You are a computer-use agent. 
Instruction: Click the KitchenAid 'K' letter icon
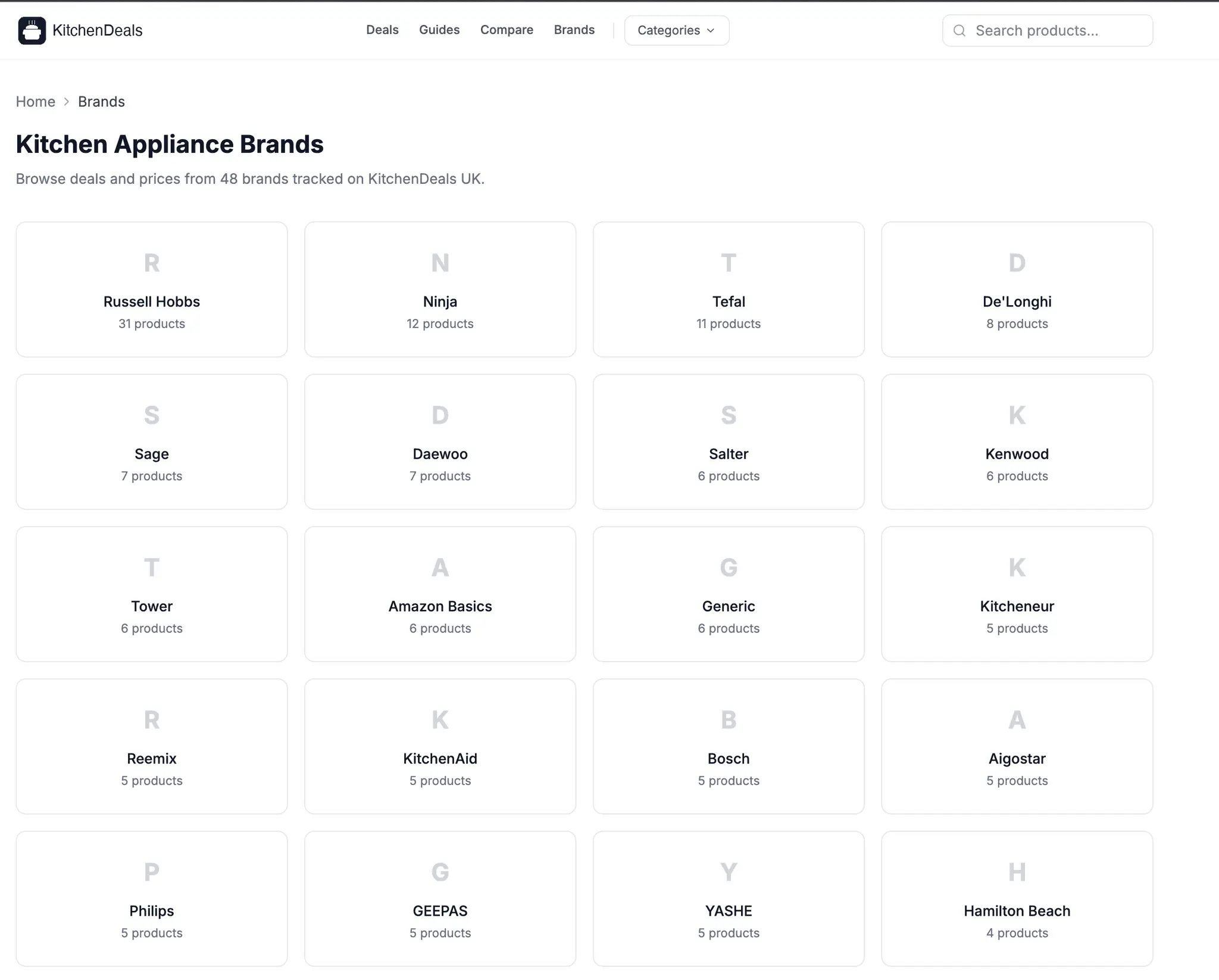[x=440, y=720]
